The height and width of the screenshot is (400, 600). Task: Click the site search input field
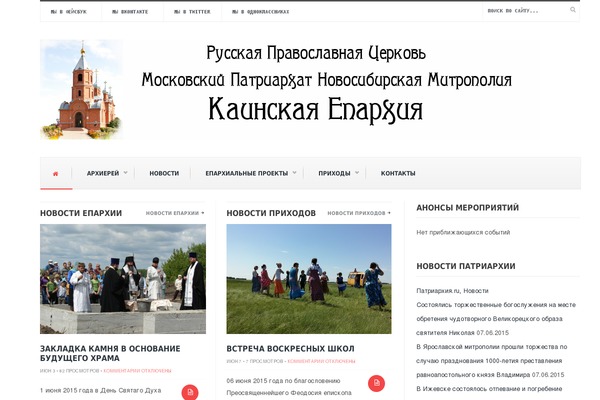tap(526, 11)
